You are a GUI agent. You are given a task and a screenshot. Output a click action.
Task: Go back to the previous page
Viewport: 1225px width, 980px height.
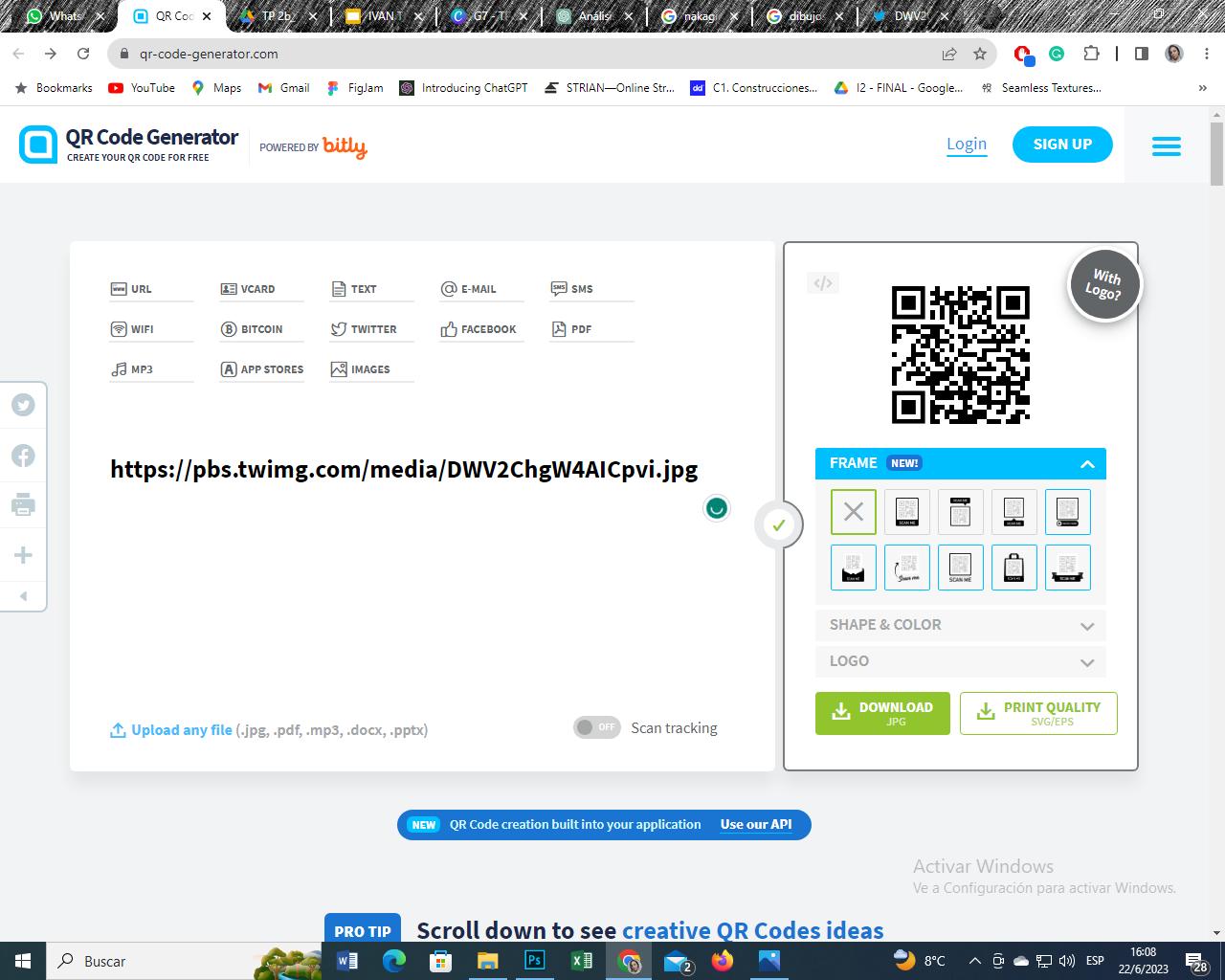[18, 54]
